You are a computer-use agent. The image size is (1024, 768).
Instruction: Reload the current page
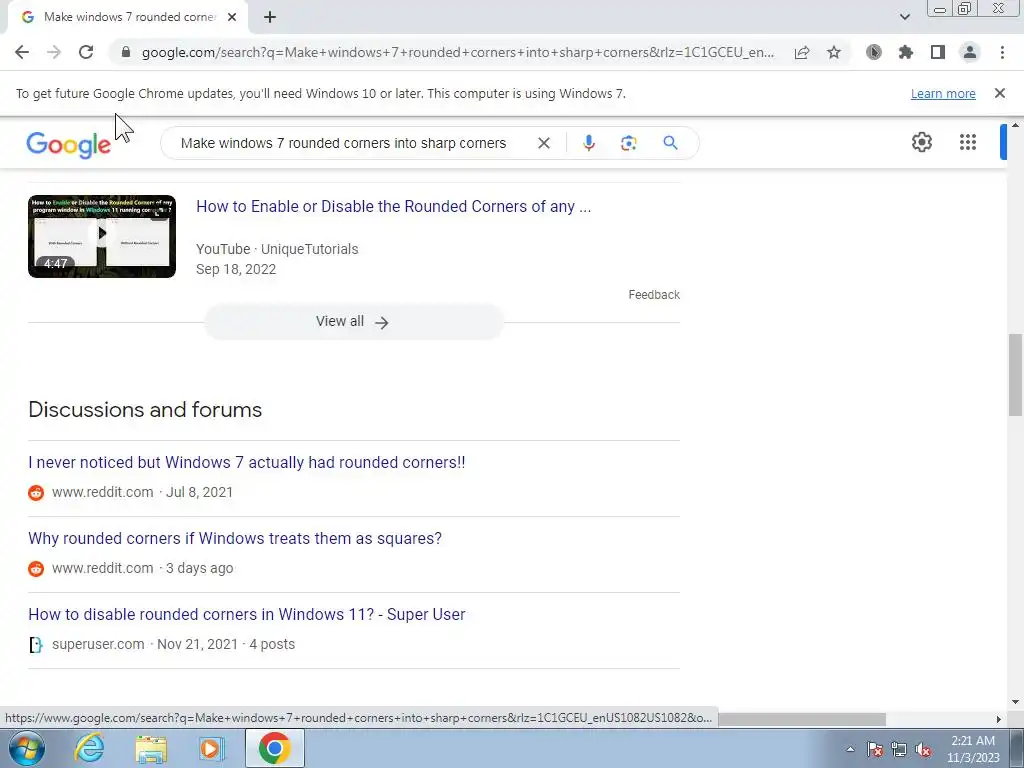click(86, 52)
